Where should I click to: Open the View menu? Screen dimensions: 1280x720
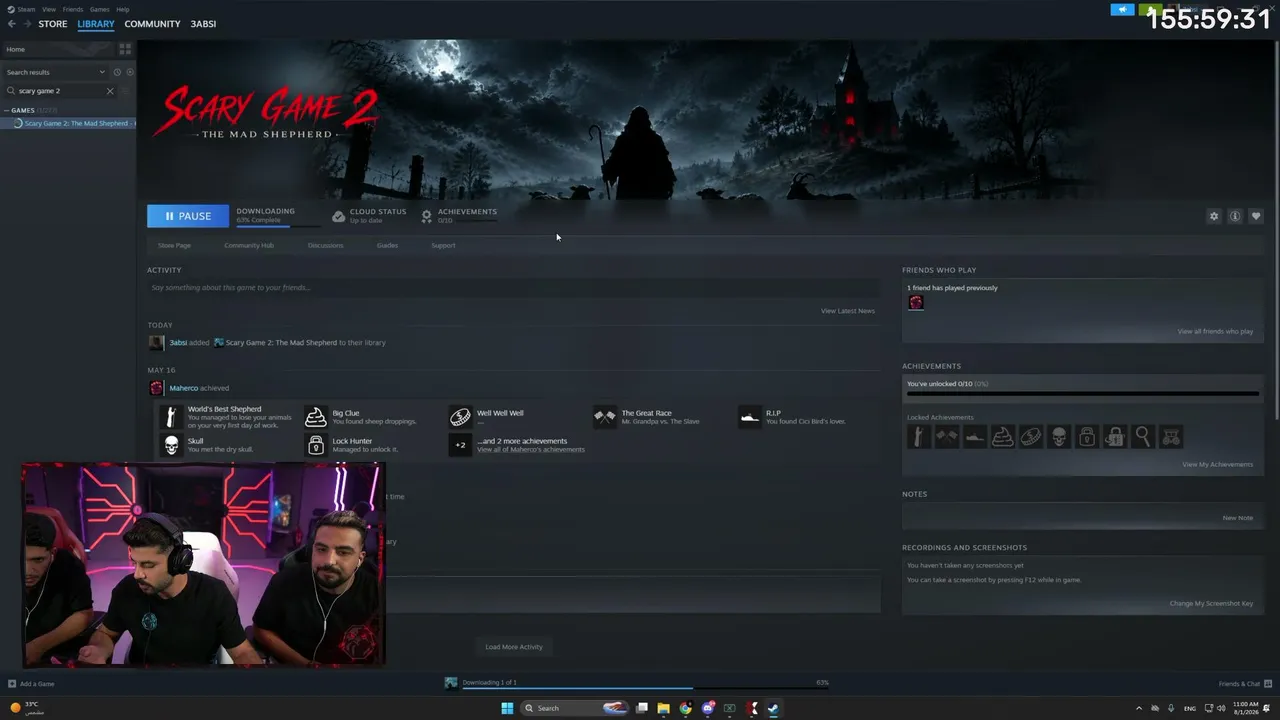(x=49, y=9)
